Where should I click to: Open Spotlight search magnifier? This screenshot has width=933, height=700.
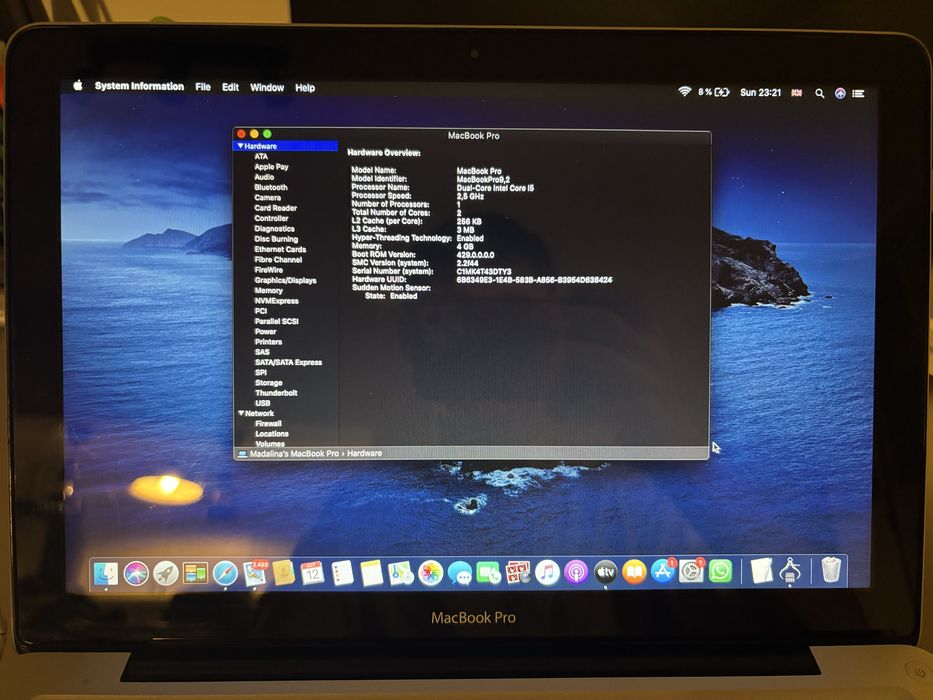coord(819,93)
